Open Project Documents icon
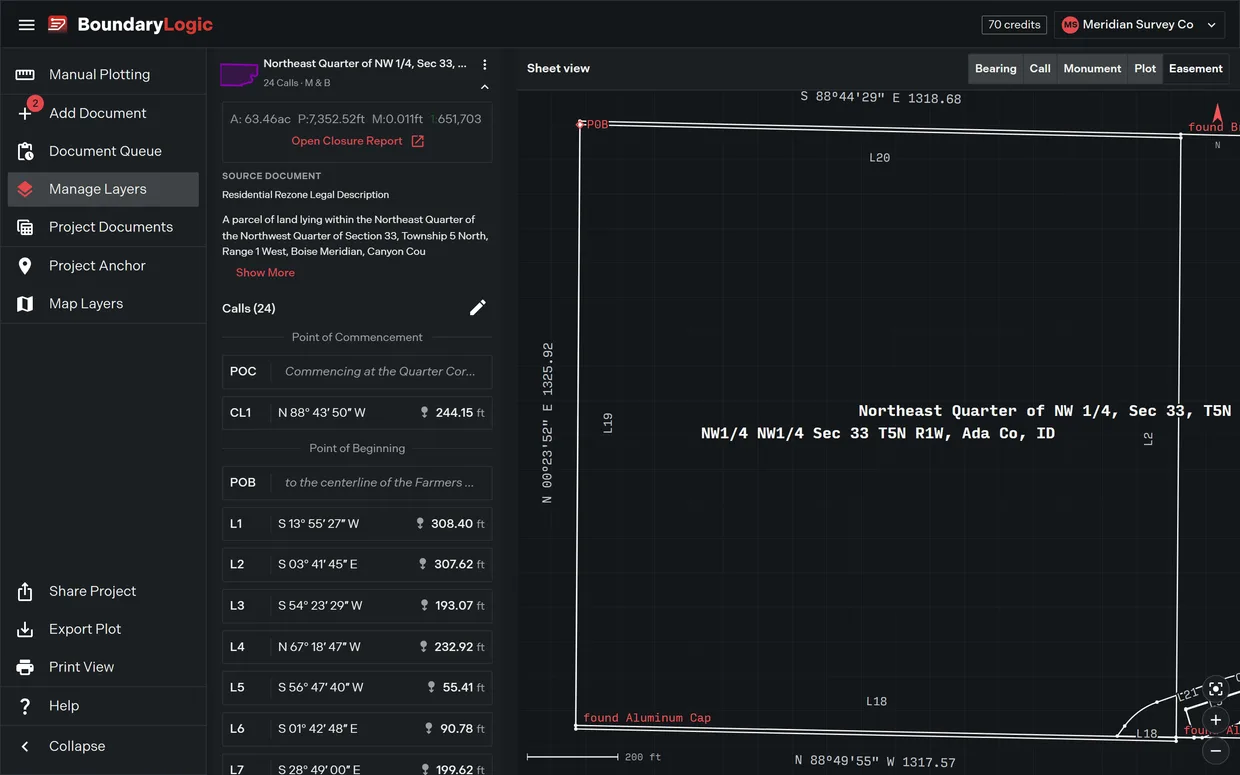This screenshot has width=1240, height=775. (x=25, y=227)
